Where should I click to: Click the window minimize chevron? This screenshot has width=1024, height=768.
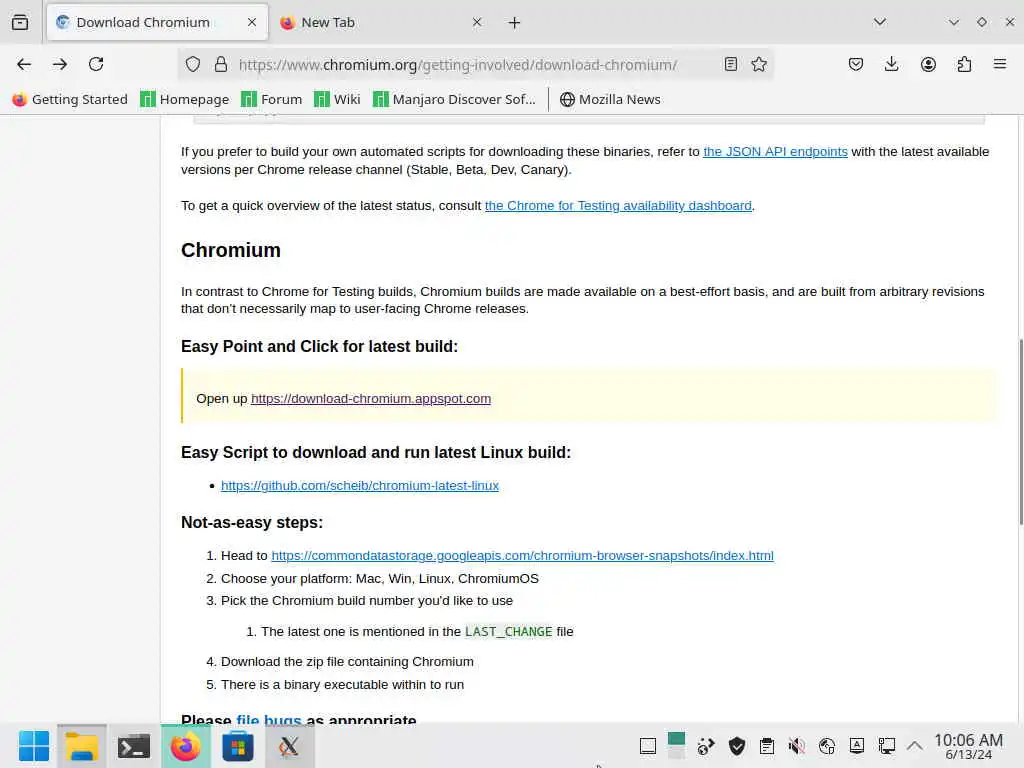click(953, 22)
